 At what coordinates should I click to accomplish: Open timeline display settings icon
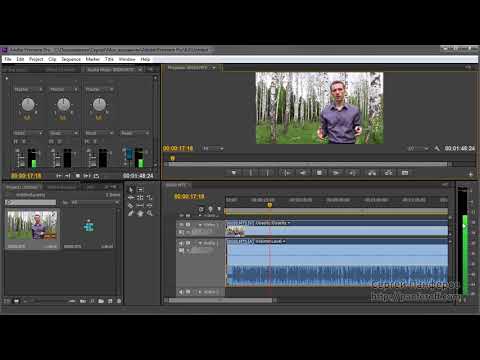point(219,209)
